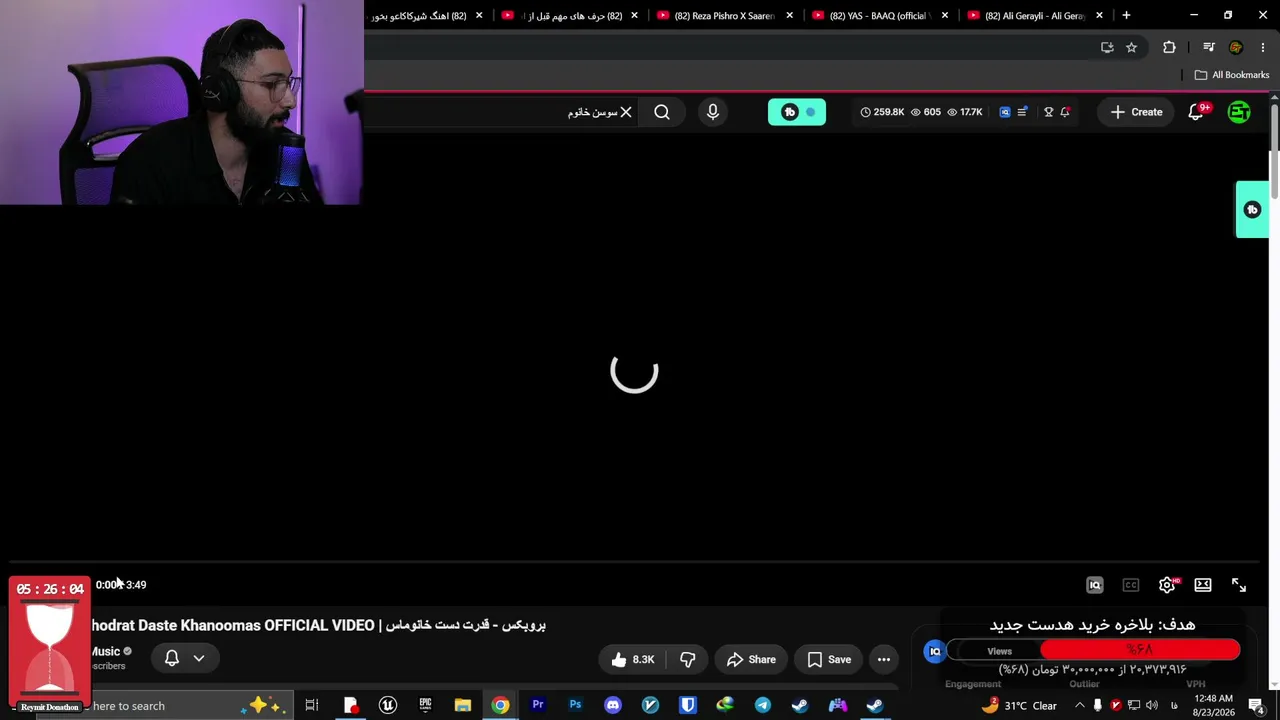
Task: Click the vidIQ logo beside Views
Action: point(935,651)
